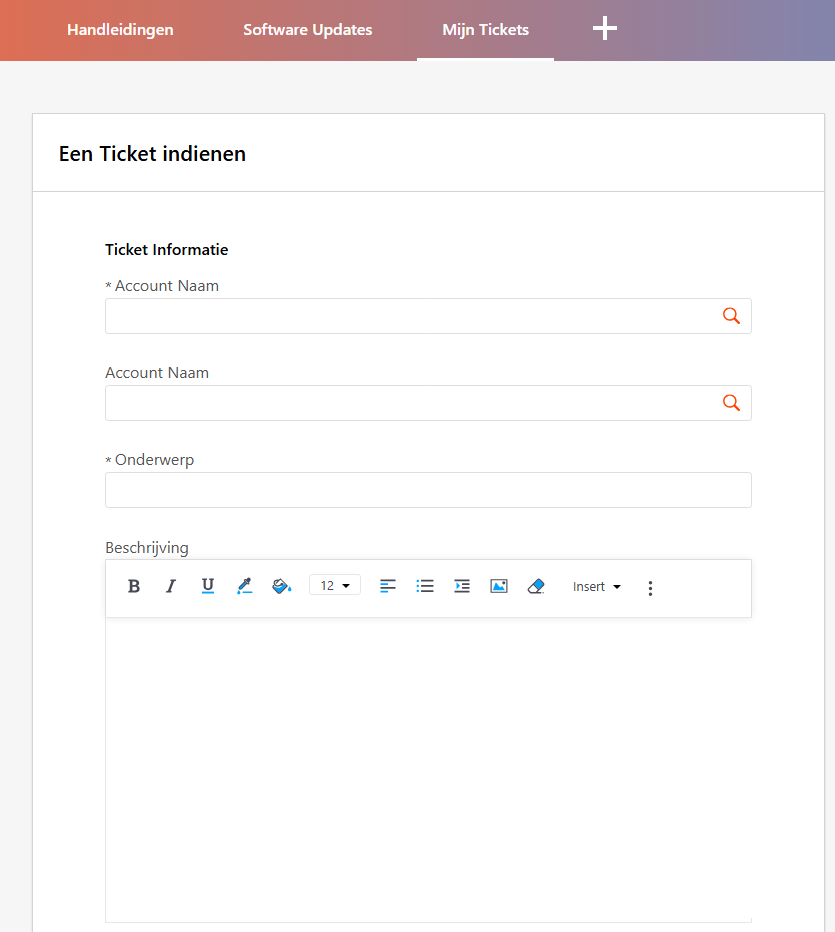Focus the Onderwerp input field
The image size is (835, 932).
click(x=428, y=490)
